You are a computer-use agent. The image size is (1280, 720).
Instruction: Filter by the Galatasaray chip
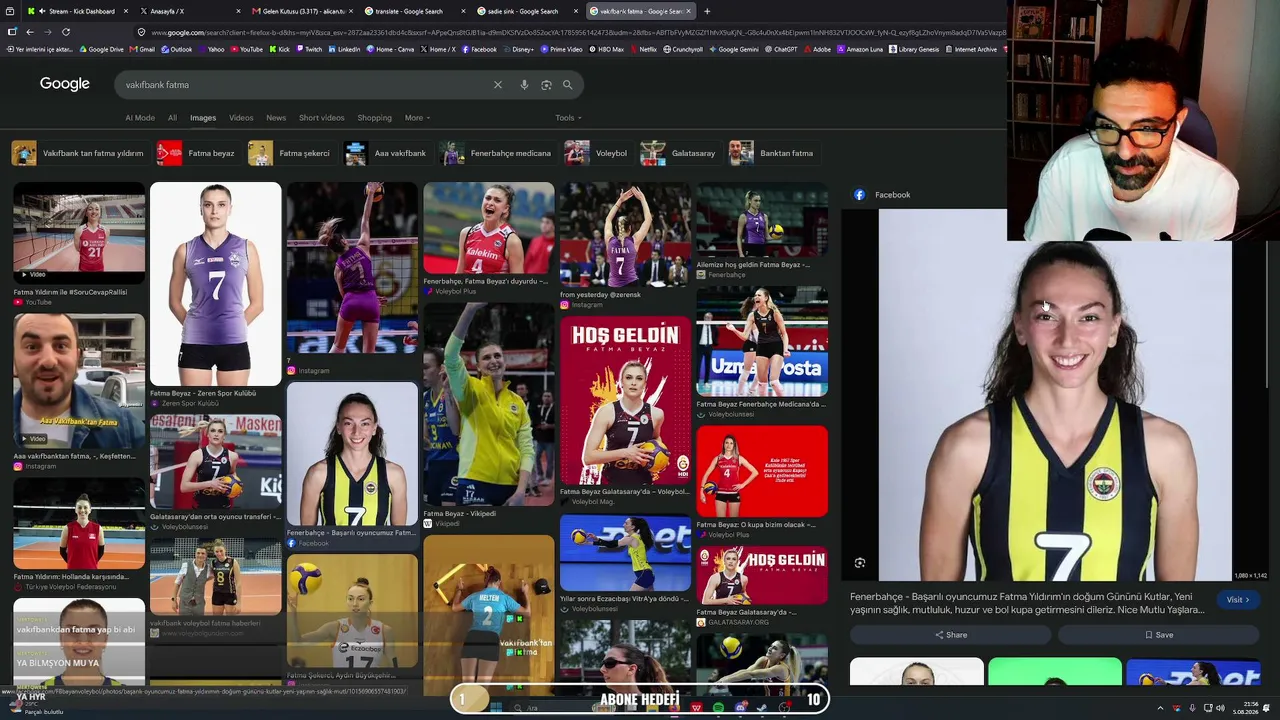(x=679, y=153)
